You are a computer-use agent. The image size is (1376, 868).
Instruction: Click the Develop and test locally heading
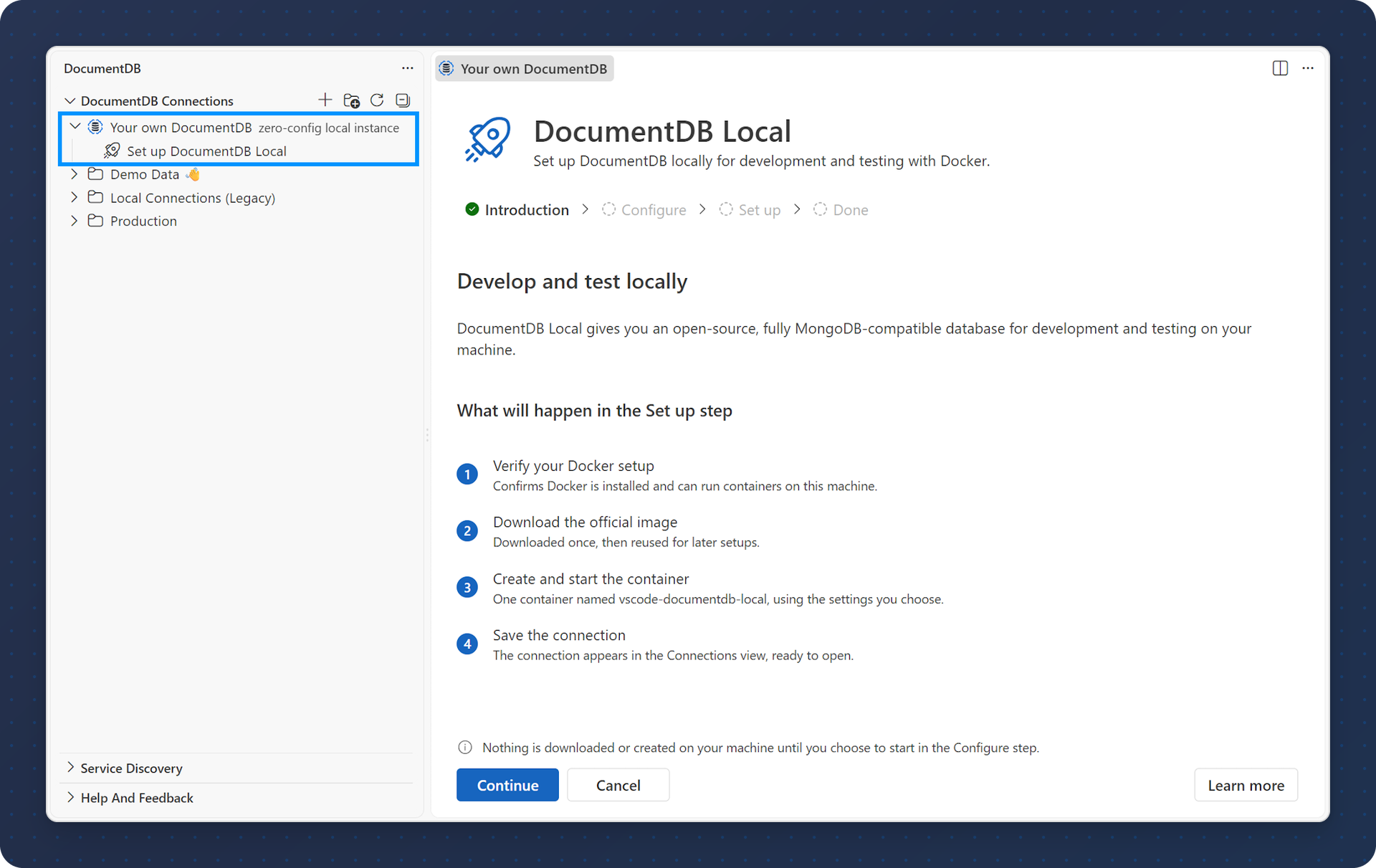tap(572, 281)
